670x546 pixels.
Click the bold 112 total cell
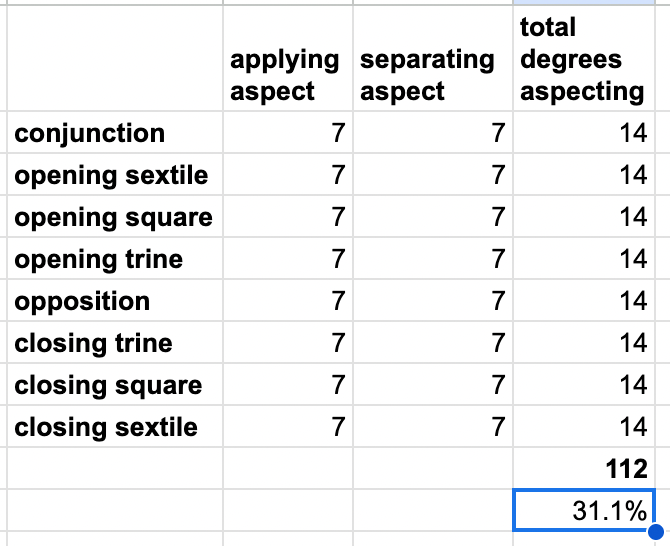(582, 468)
